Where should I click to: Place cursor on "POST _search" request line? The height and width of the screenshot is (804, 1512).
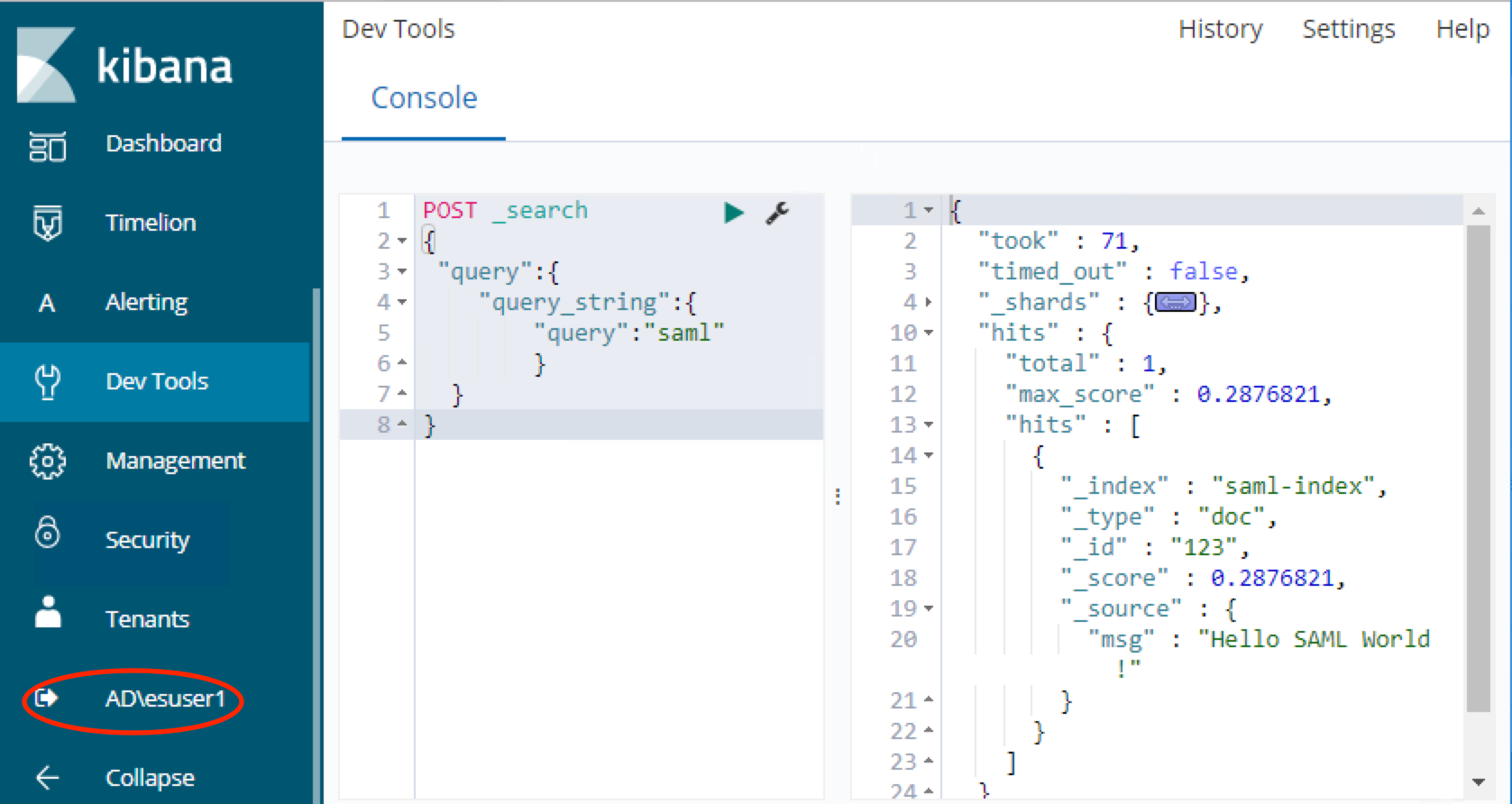[505, 211]
